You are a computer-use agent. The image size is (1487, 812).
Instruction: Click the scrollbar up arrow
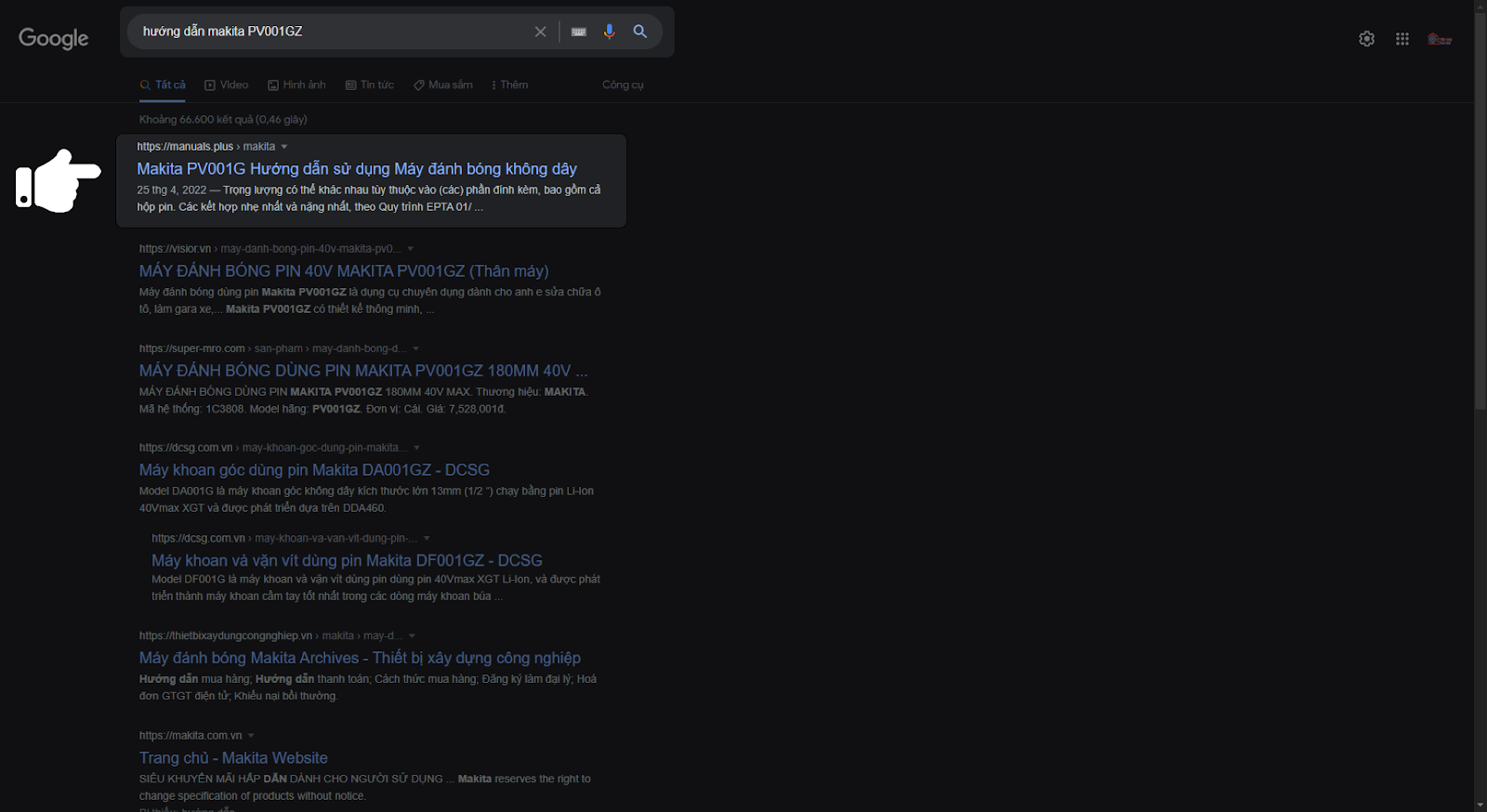tap(1480, 7)
